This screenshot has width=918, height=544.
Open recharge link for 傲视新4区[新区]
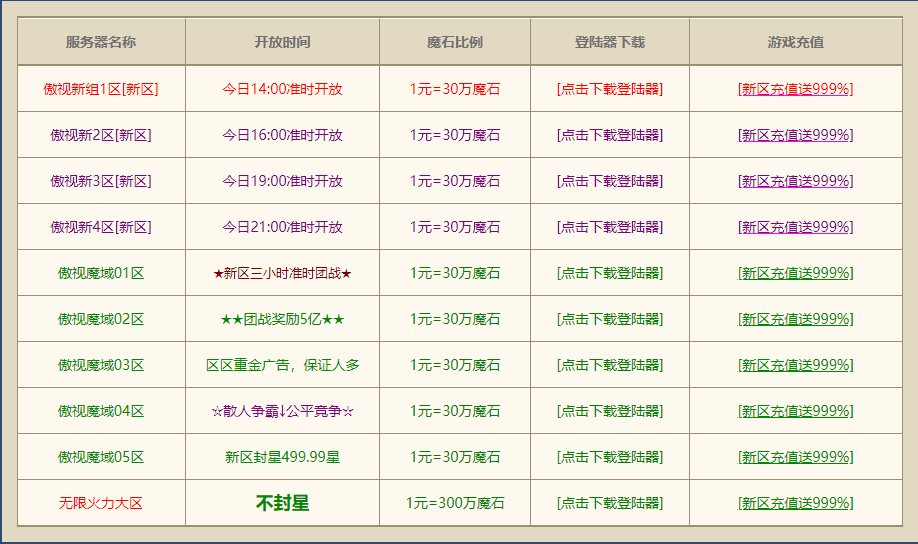coord(795,227)
